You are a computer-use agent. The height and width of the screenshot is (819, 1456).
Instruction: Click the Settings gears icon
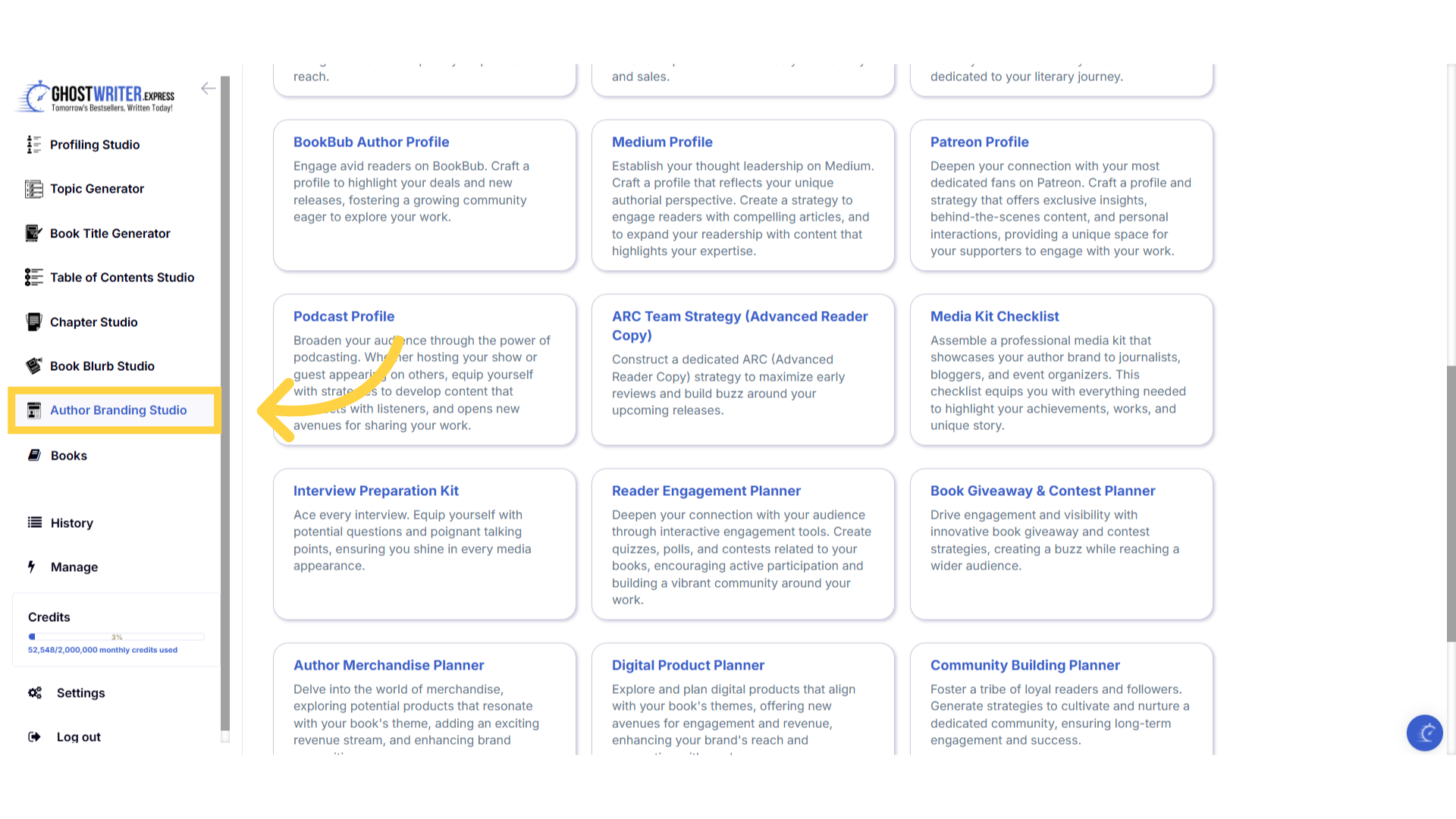pos(35,693)
